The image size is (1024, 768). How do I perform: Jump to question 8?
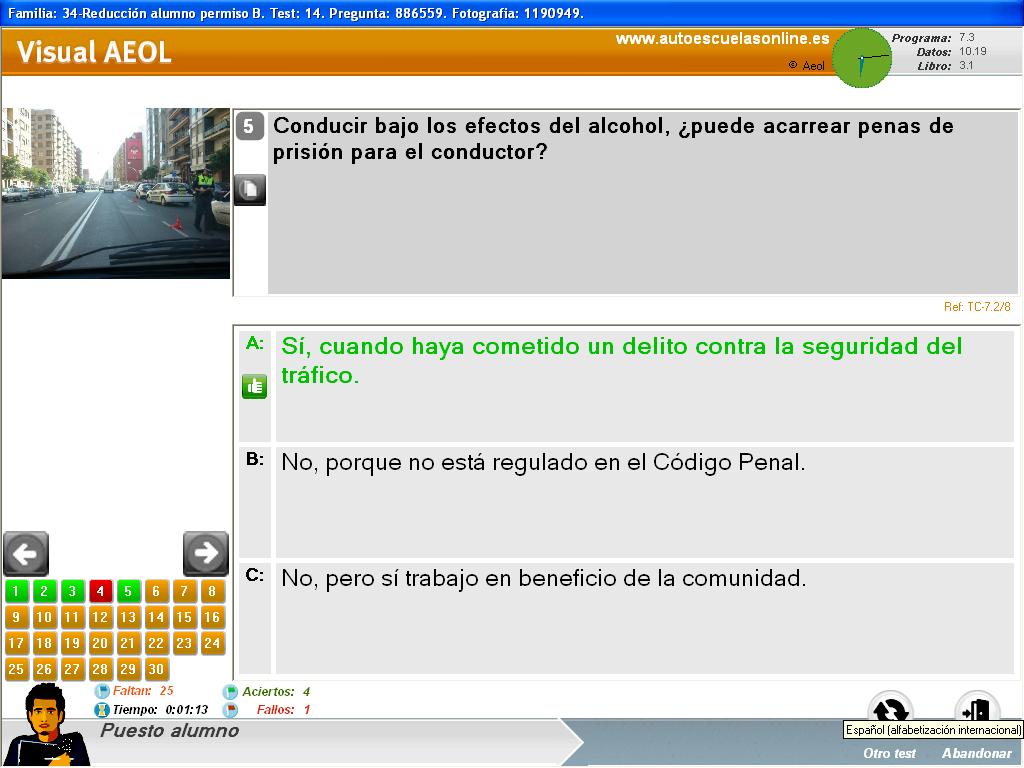212,592
